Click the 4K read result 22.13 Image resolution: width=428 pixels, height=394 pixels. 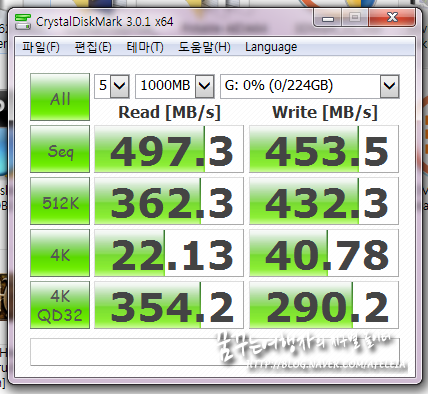169,253
